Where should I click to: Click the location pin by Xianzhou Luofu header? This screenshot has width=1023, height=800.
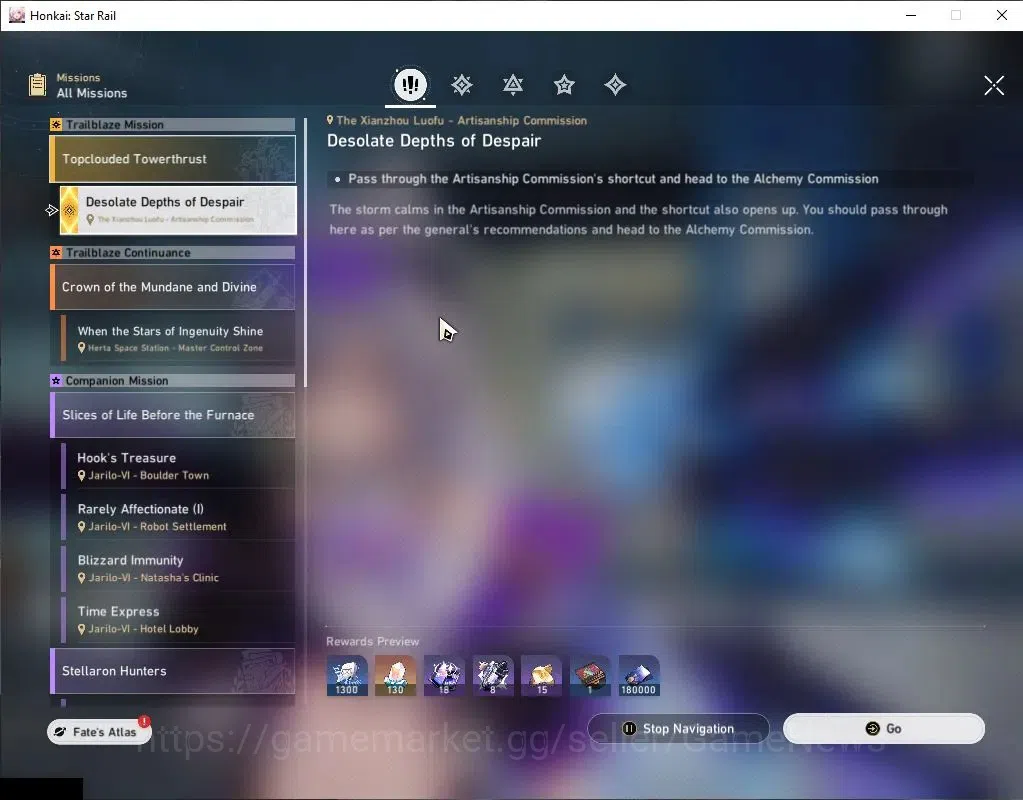(x=330, y=120)
